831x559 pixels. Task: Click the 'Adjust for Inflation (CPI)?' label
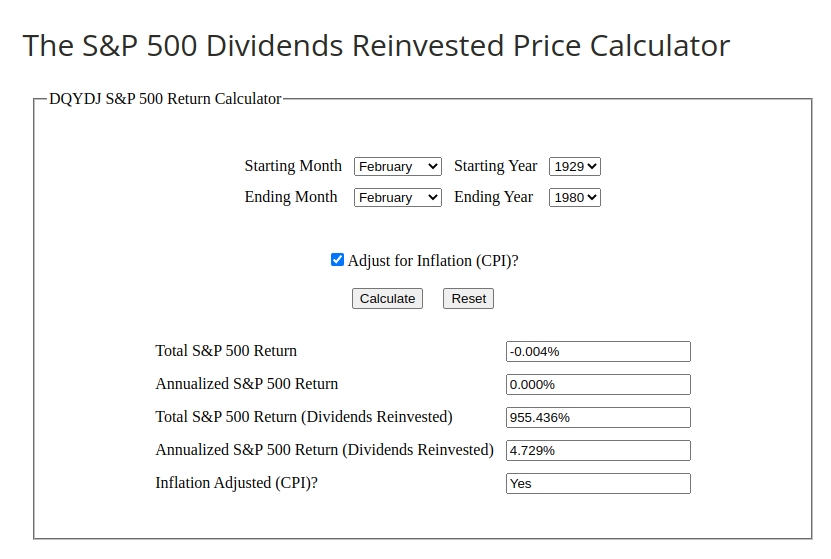click(433, 261)
